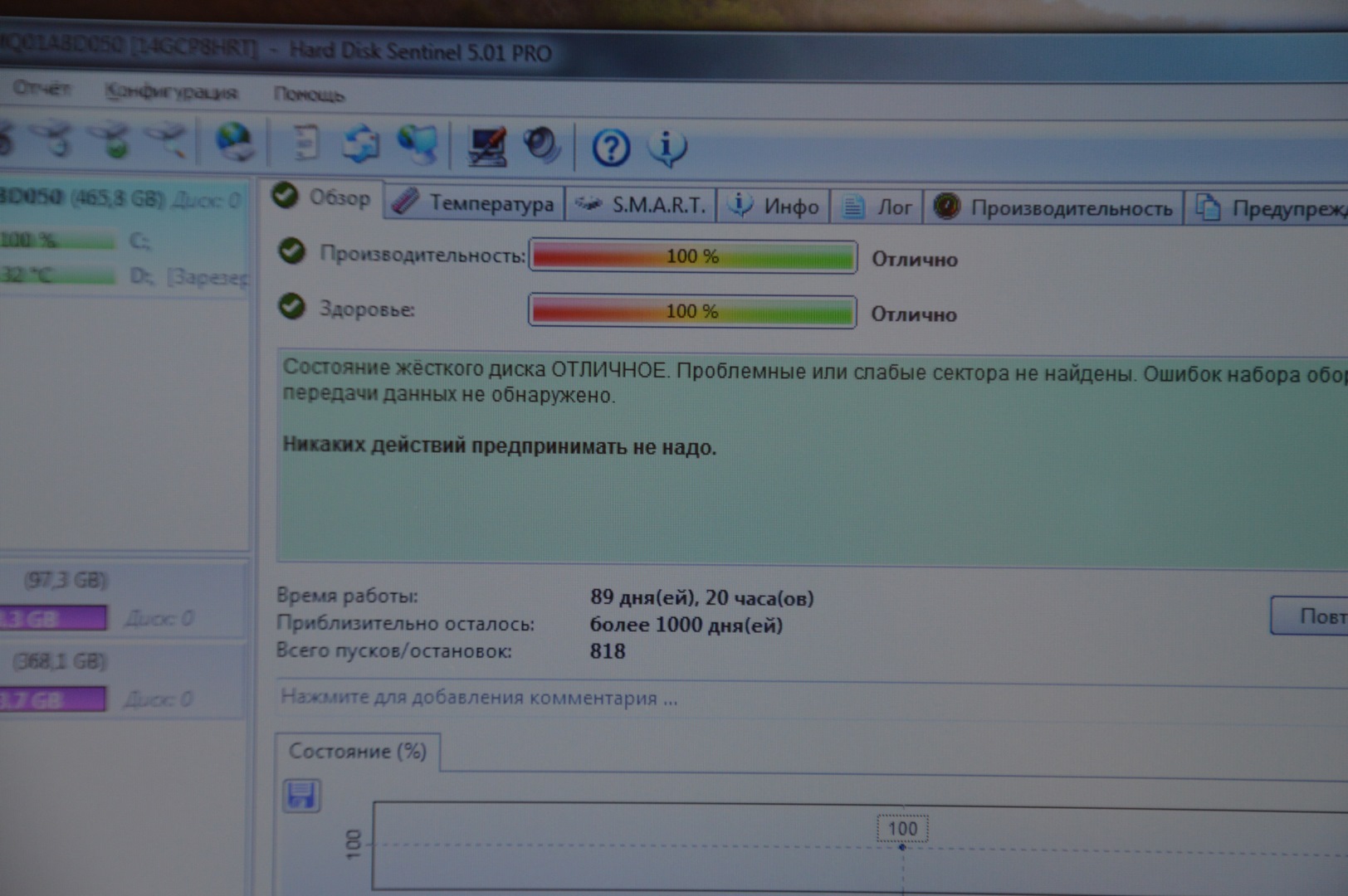Image resolution: width=1348 pixels, height=896 pixels.
Task: Select the Инфо tab
Action: coord(774,206)
